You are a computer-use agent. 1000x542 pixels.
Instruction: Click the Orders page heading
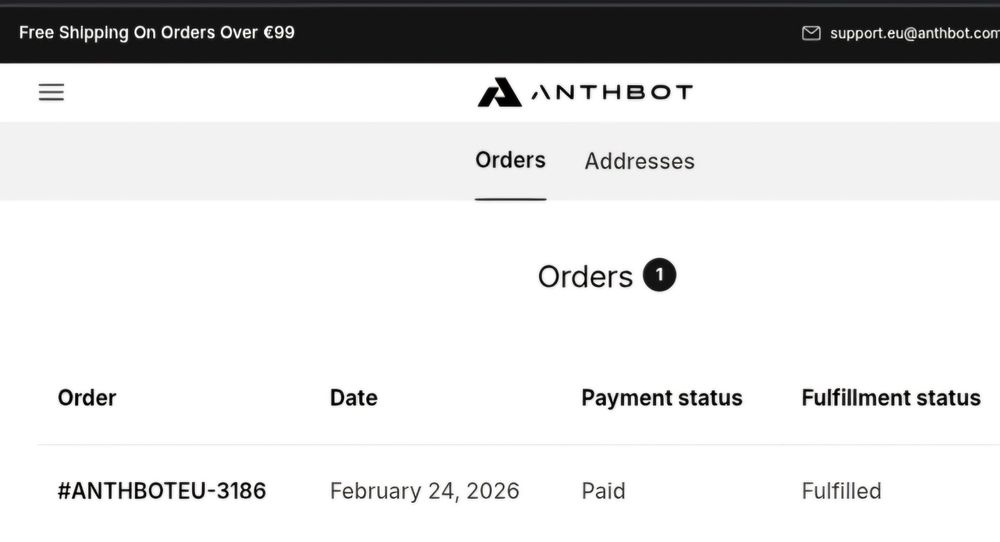[x=585, y=276]
